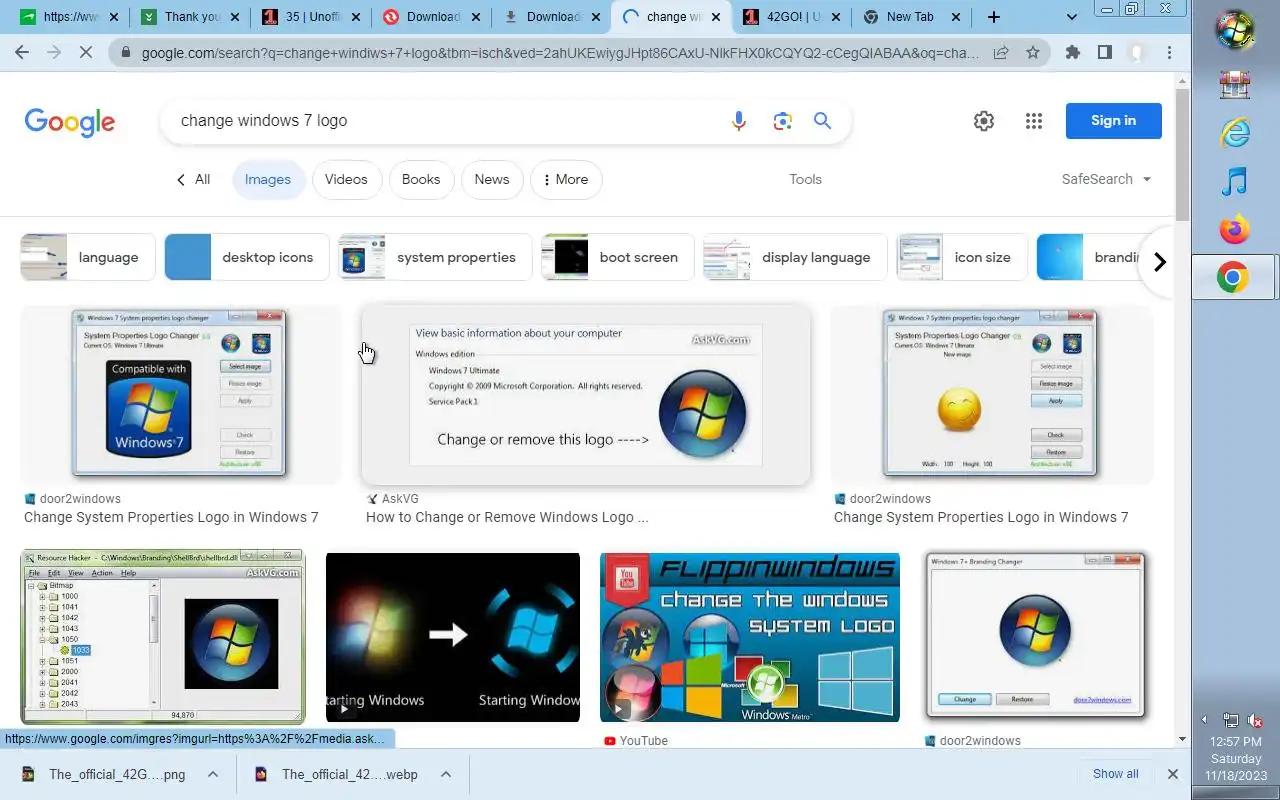Open the Starting Windows boot video thumbnail

click(453, 637)
